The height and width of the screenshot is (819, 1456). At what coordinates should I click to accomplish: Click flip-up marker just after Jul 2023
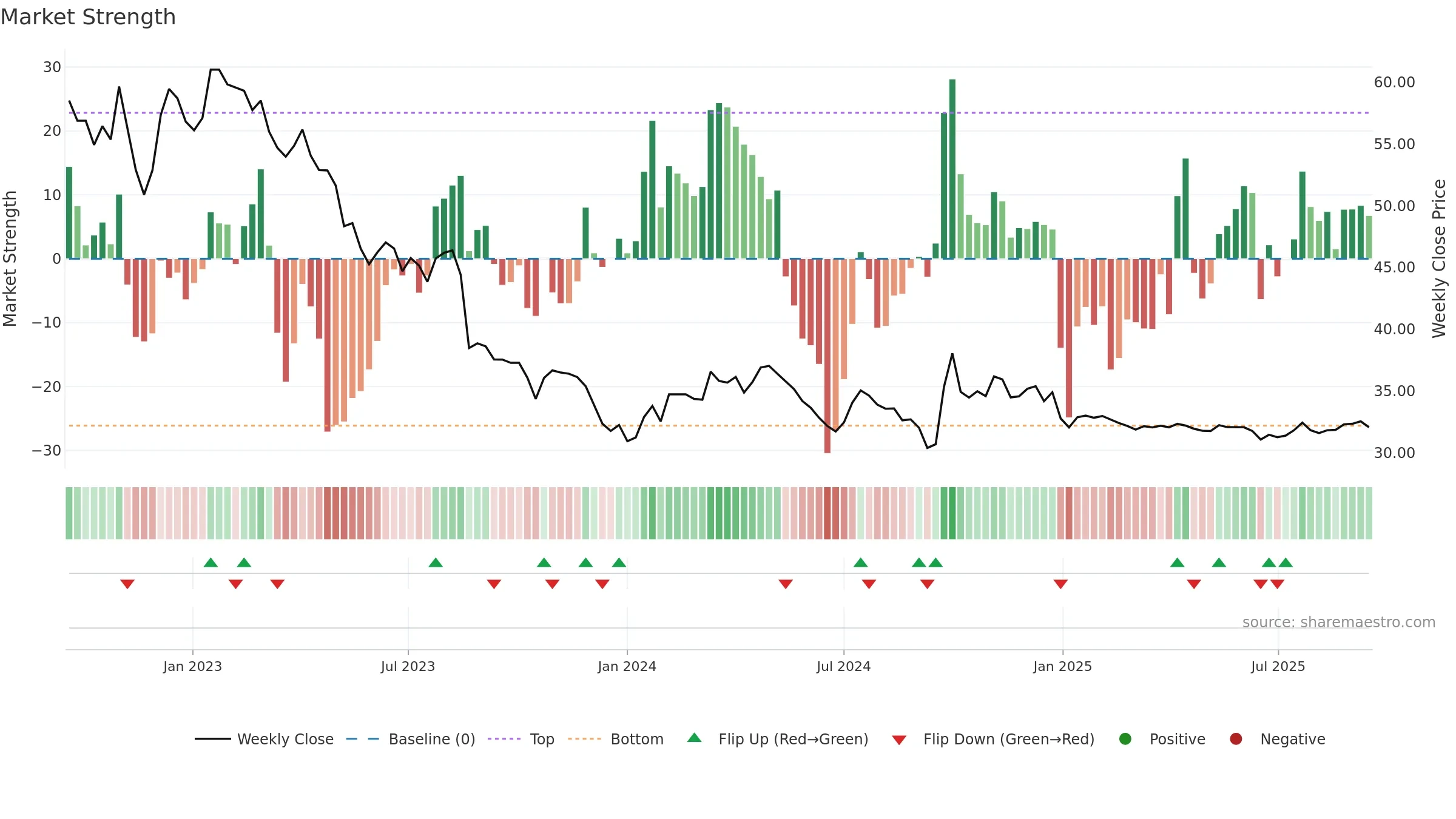pos(436,562)
